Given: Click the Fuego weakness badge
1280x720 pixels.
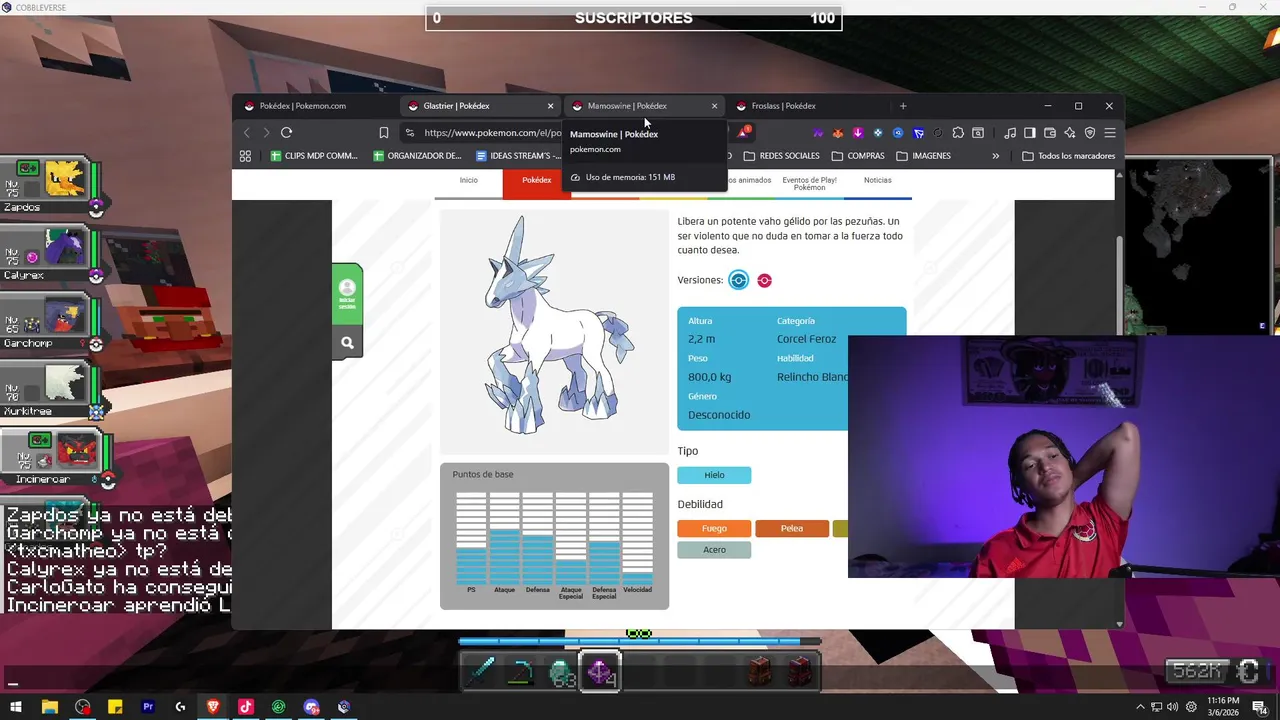Looking at the screenshot, I should click(714, 528).
